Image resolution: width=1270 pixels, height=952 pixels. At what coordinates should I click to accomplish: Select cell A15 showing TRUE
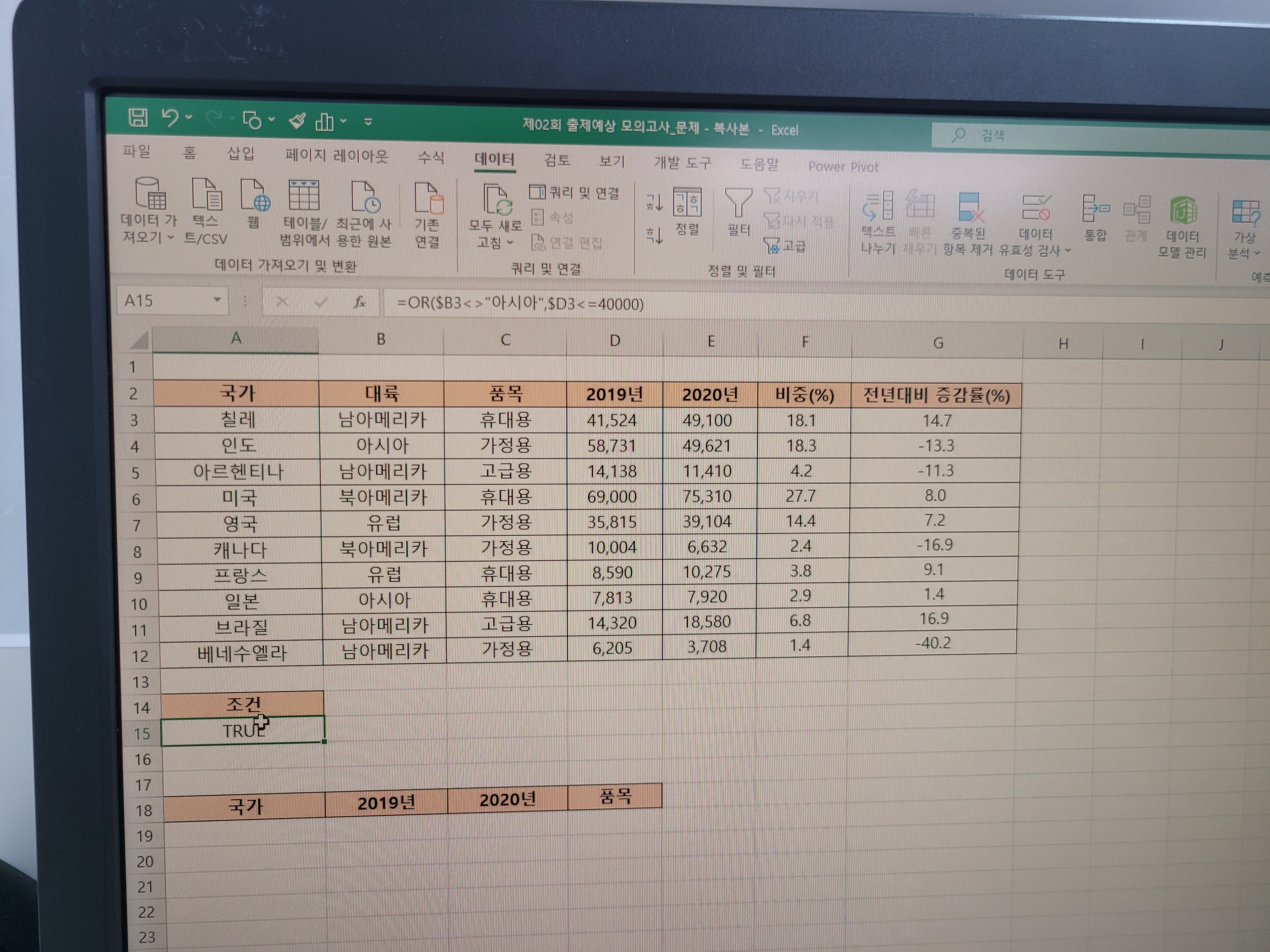tap(243, 730)
